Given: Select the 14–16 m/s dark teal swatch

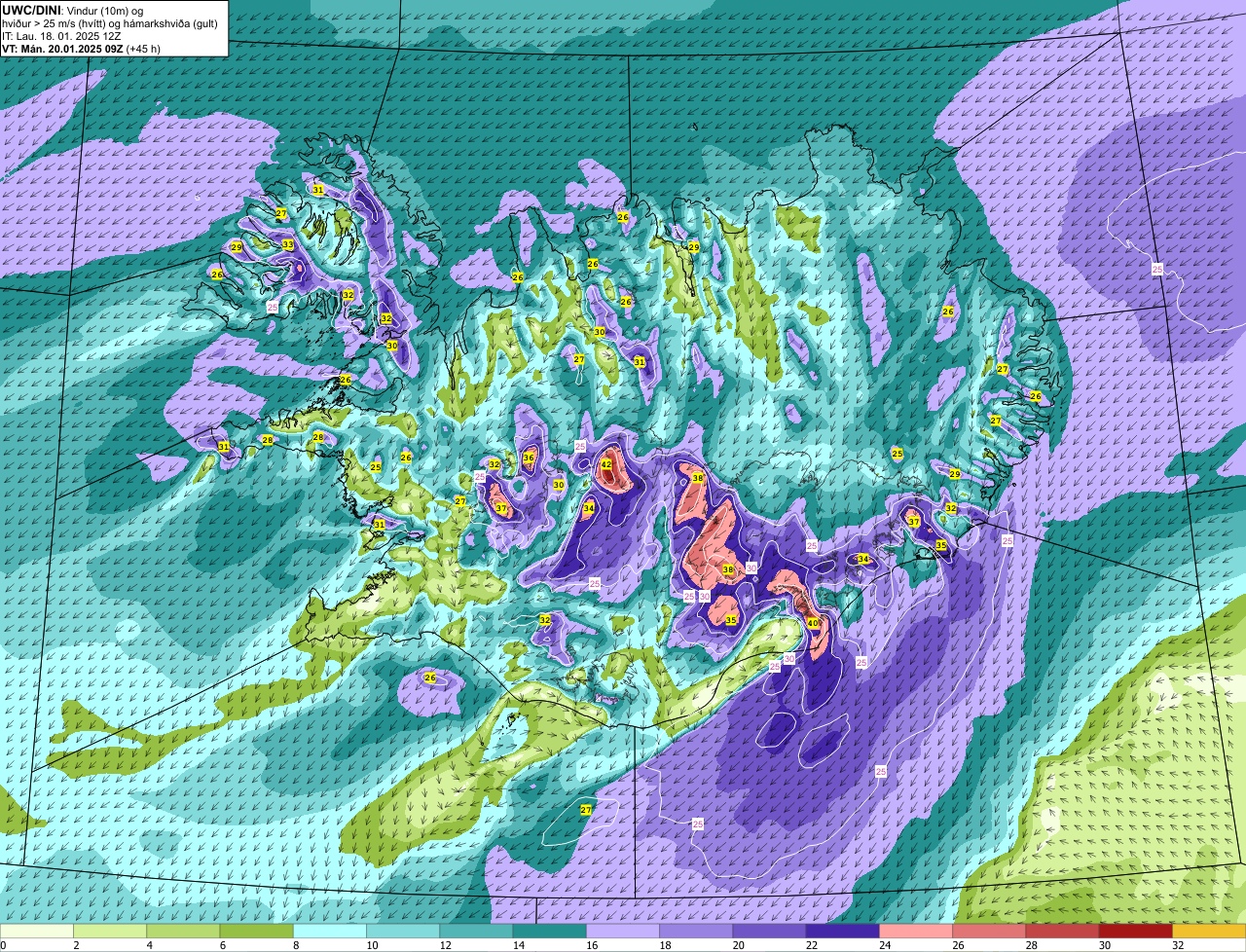Looking at the screenshot, I should click(x=550, y=931).
